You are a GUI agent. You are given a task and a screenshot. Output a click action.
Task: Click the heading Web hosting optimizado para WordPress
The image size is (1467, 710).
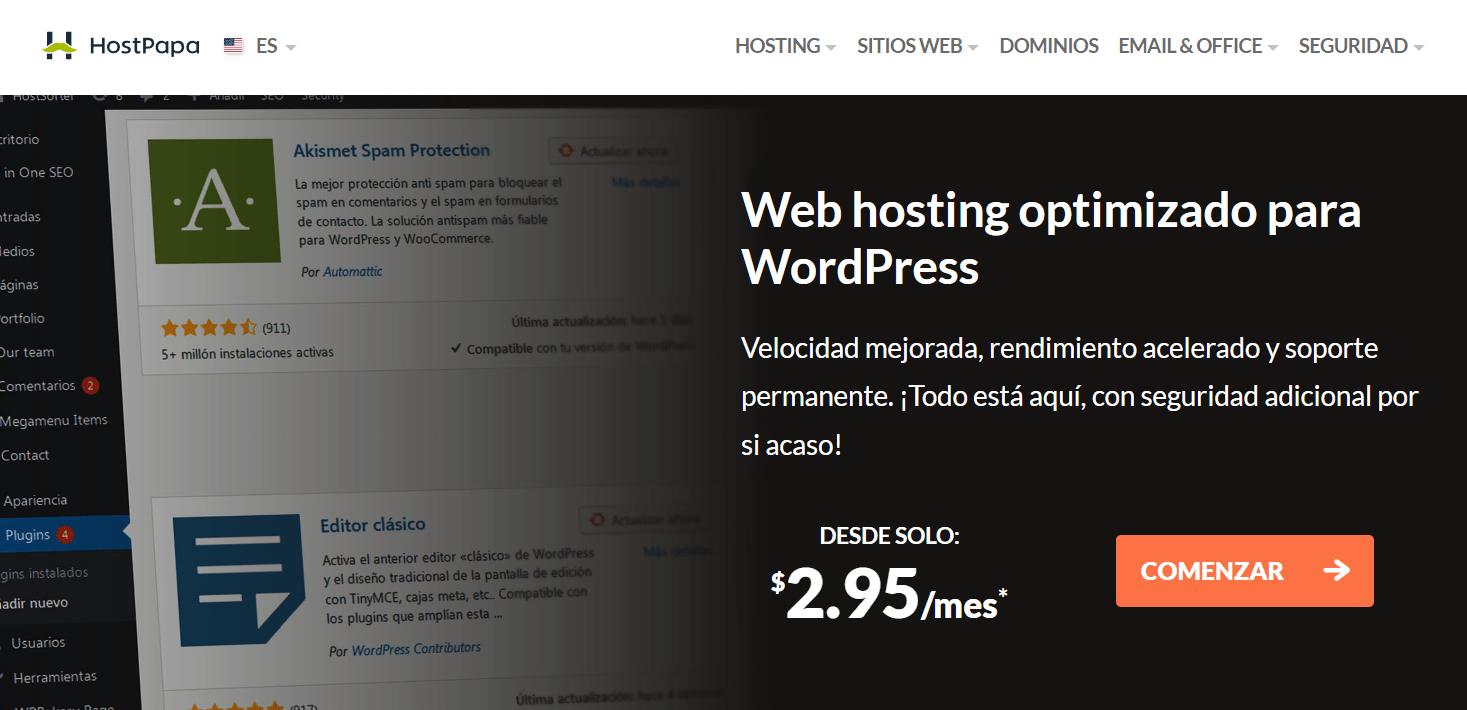1051,238
